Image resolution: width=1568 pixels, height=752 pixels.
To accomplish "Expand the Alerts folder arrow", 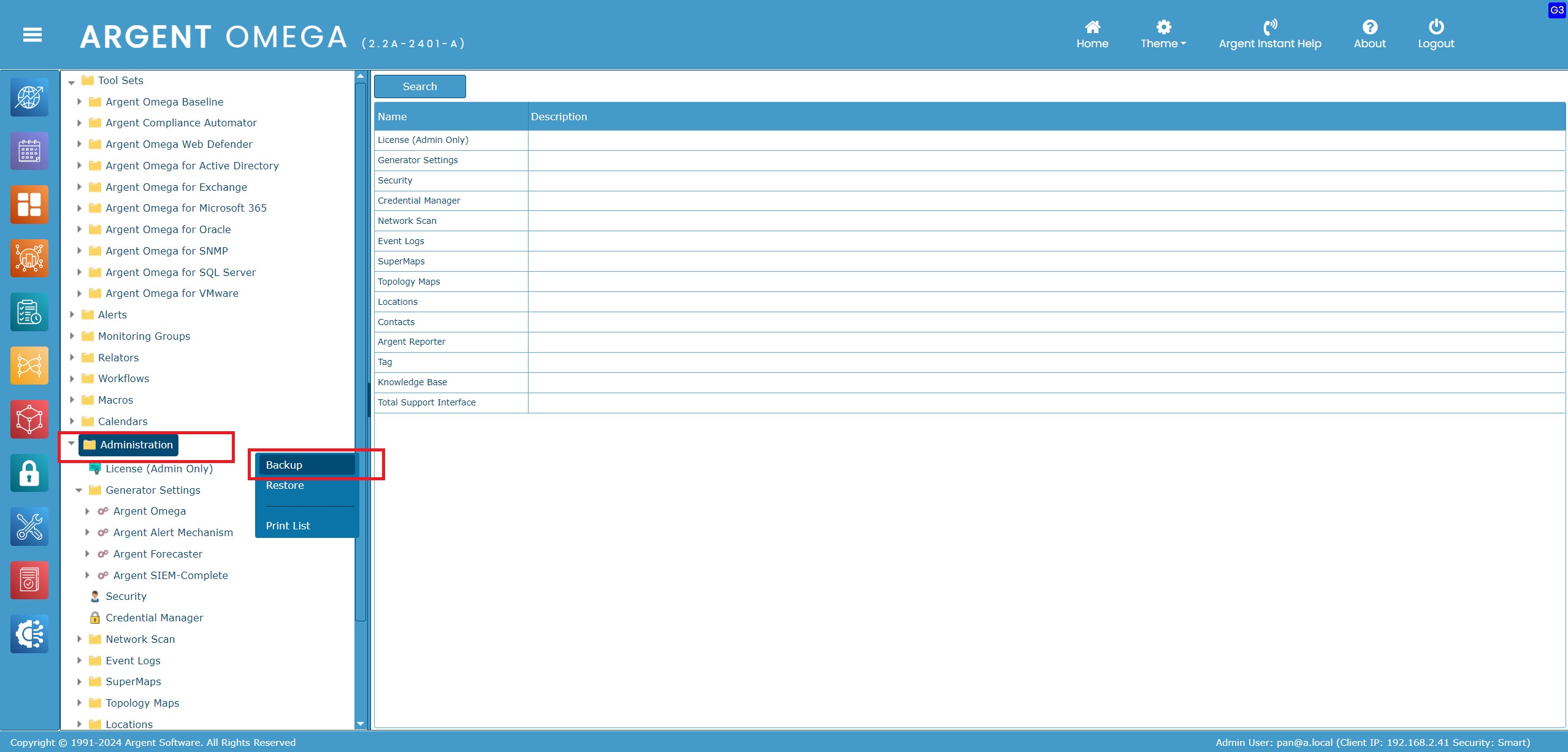I will pyautogui.click(x=72, y=315).
